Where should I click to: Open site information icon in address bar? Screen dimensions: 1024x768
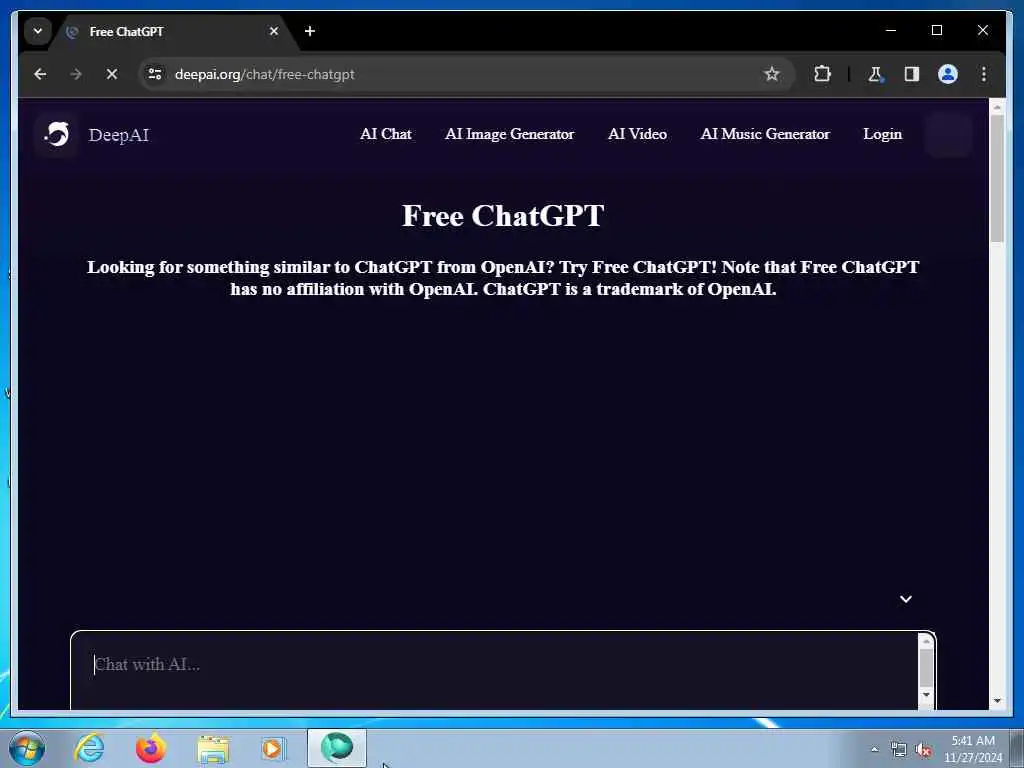pos(155,74)
